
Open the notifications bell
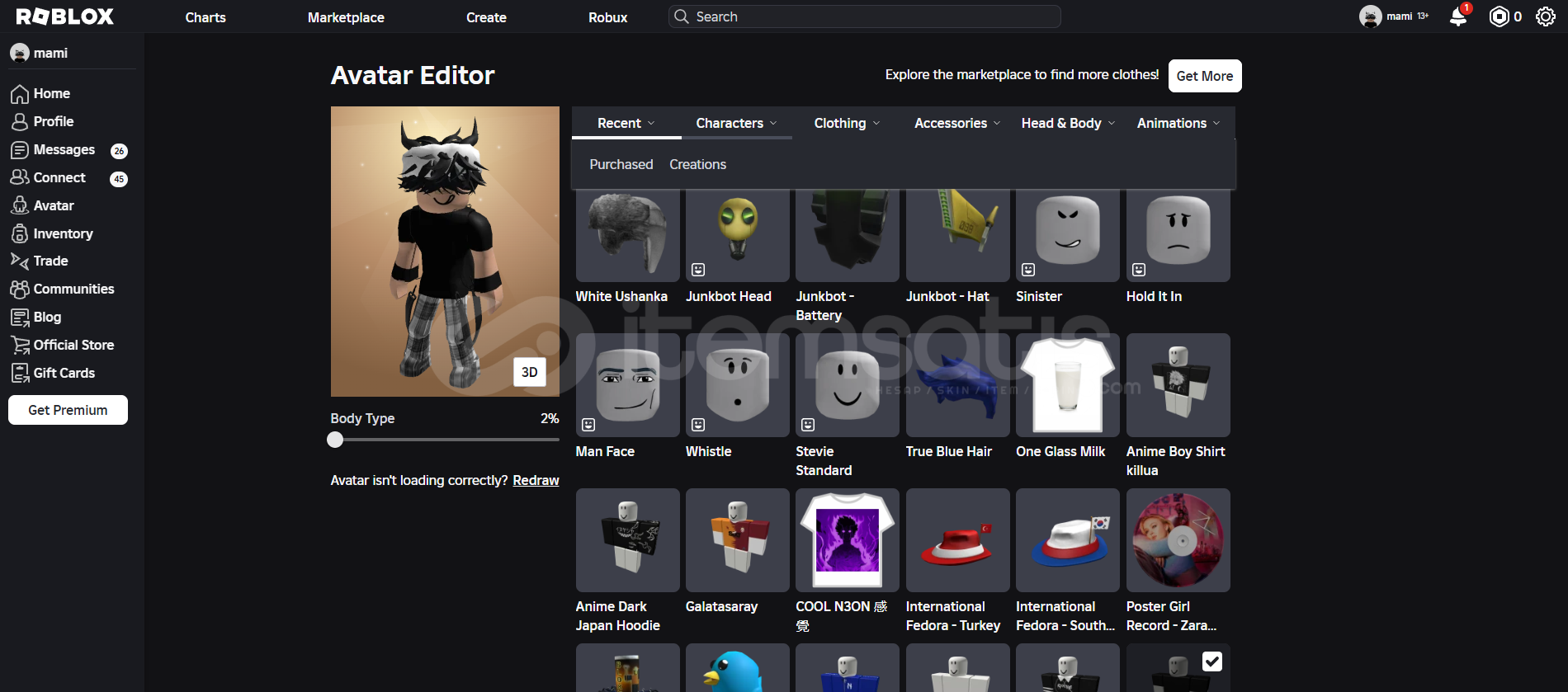click(1458, 16)
